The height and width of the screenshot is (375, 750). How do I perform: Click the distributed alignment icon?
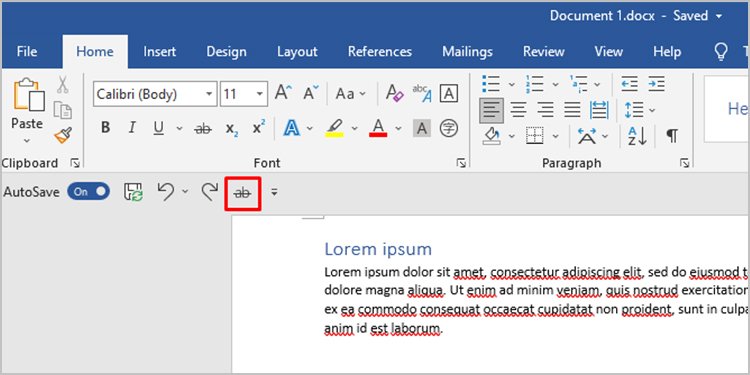coord(599,110)
